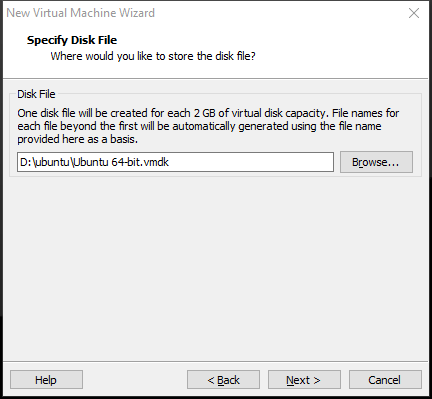Click the Specify Disk File heading
Viewport: 432px width, 399px height.
[x=72, y=40]
